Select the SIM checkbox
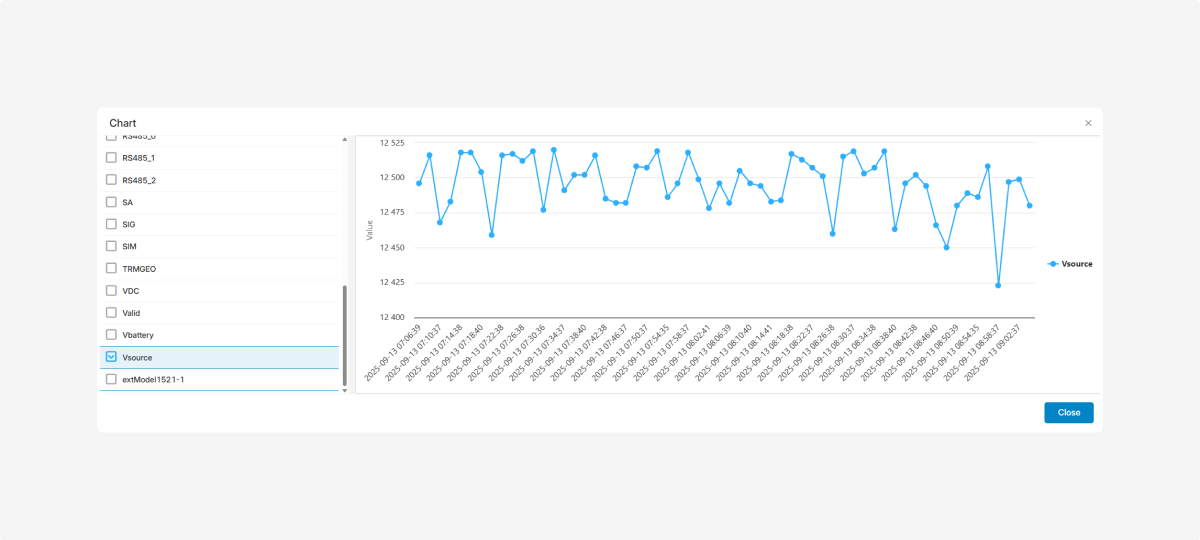1200x540 pixels. (x=111, y=246)
